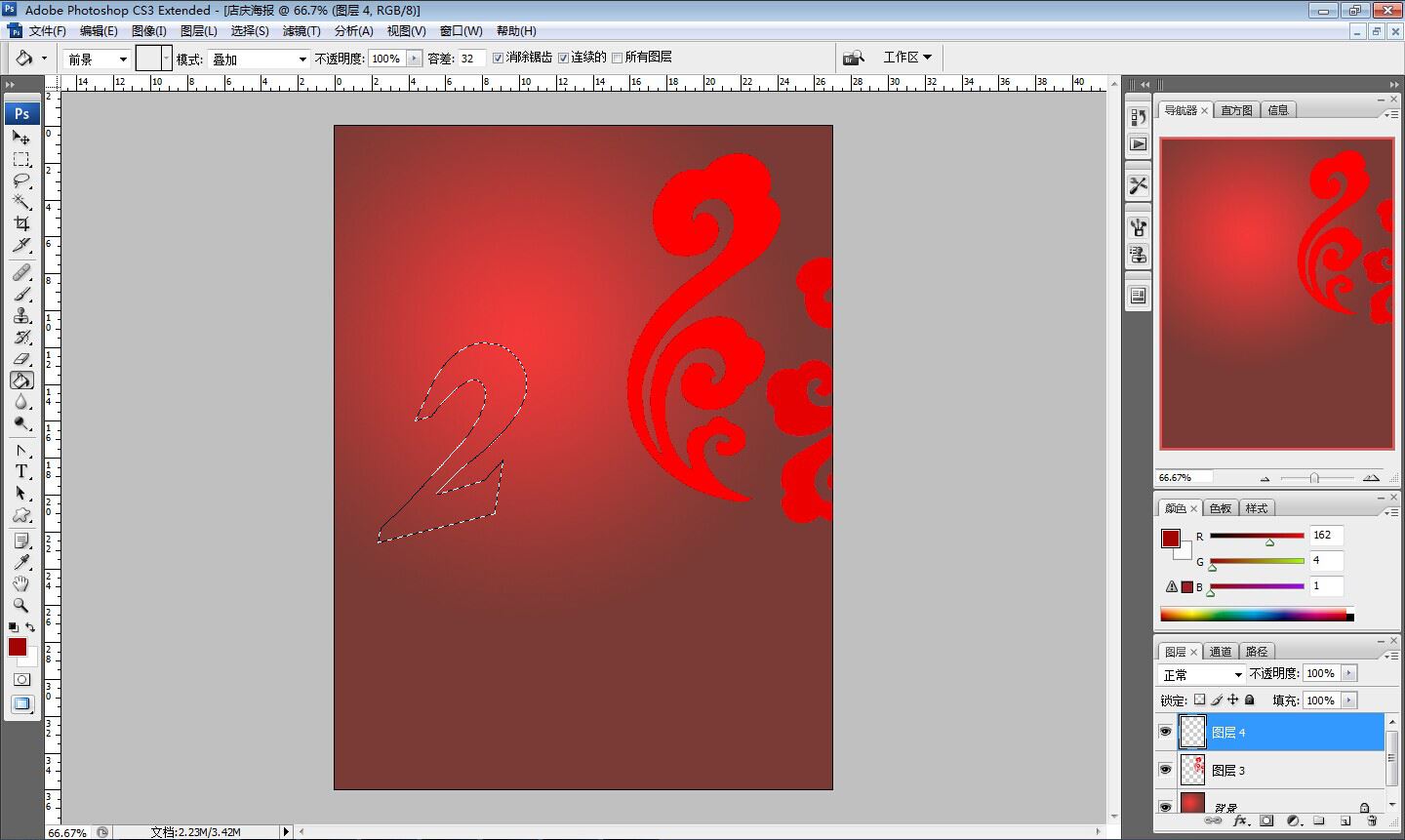Open the Clone Source dock icon
Image resolution: width=1405 pixels, height=840 pixels.
point(1139,255)
